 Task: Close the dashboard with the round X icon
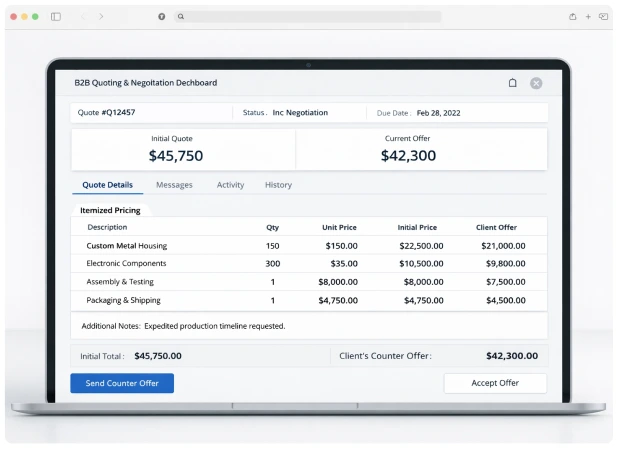pyautogui.click(x=536, y=83)
